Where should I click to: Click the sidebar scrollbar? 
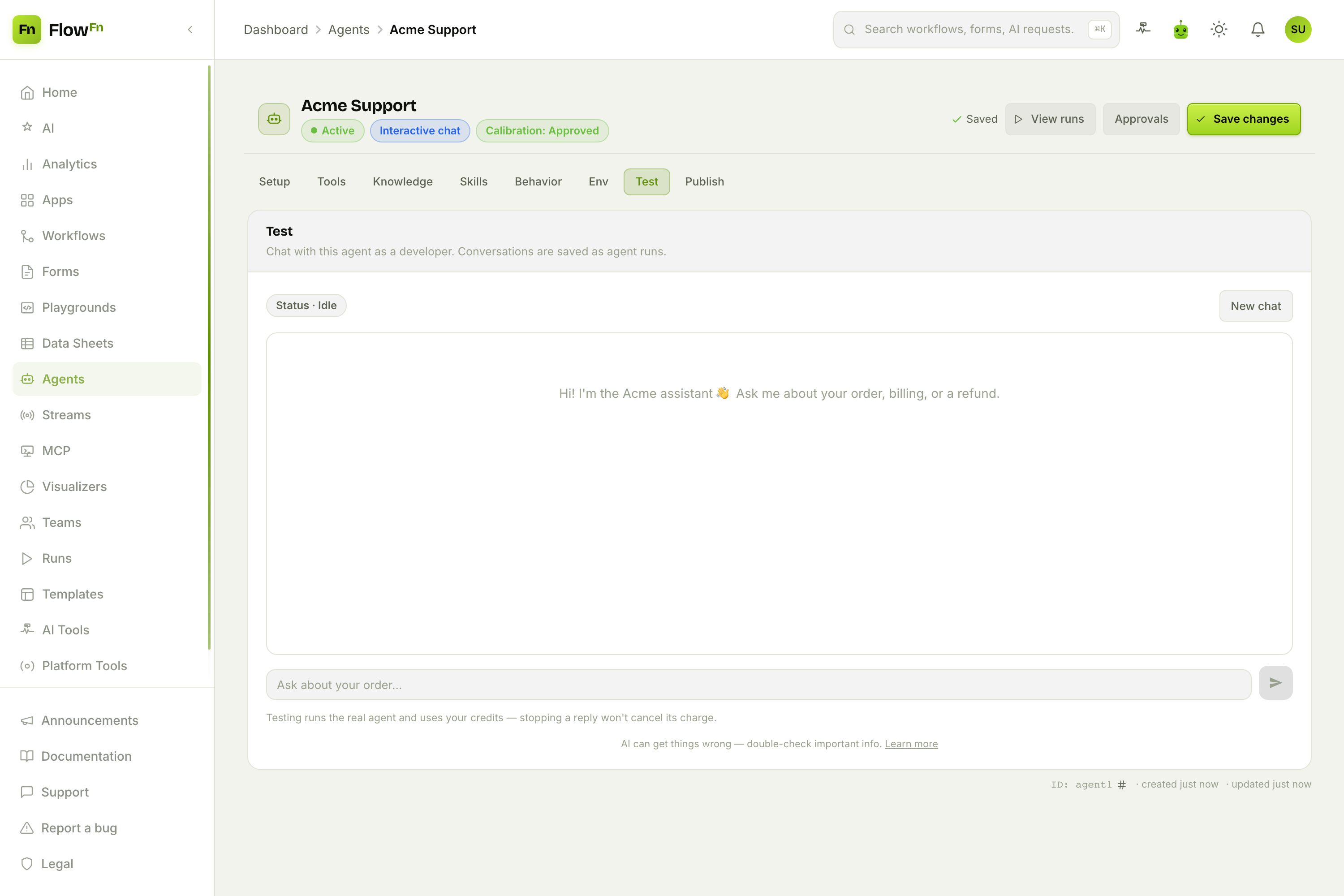click(209, 357)
